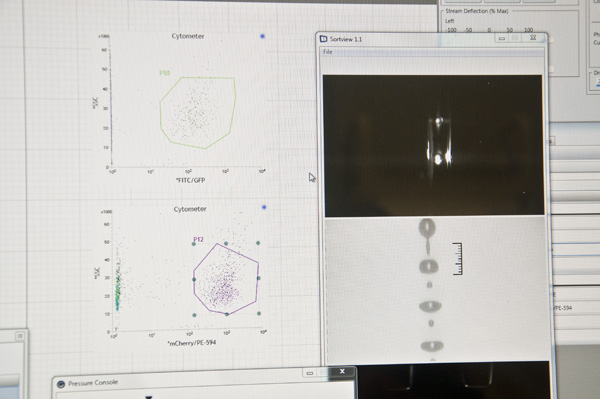The image size is (600, 399).
Task: Click the blue dot on the FITC/GFP plot
Action: [x=262, y=36]
